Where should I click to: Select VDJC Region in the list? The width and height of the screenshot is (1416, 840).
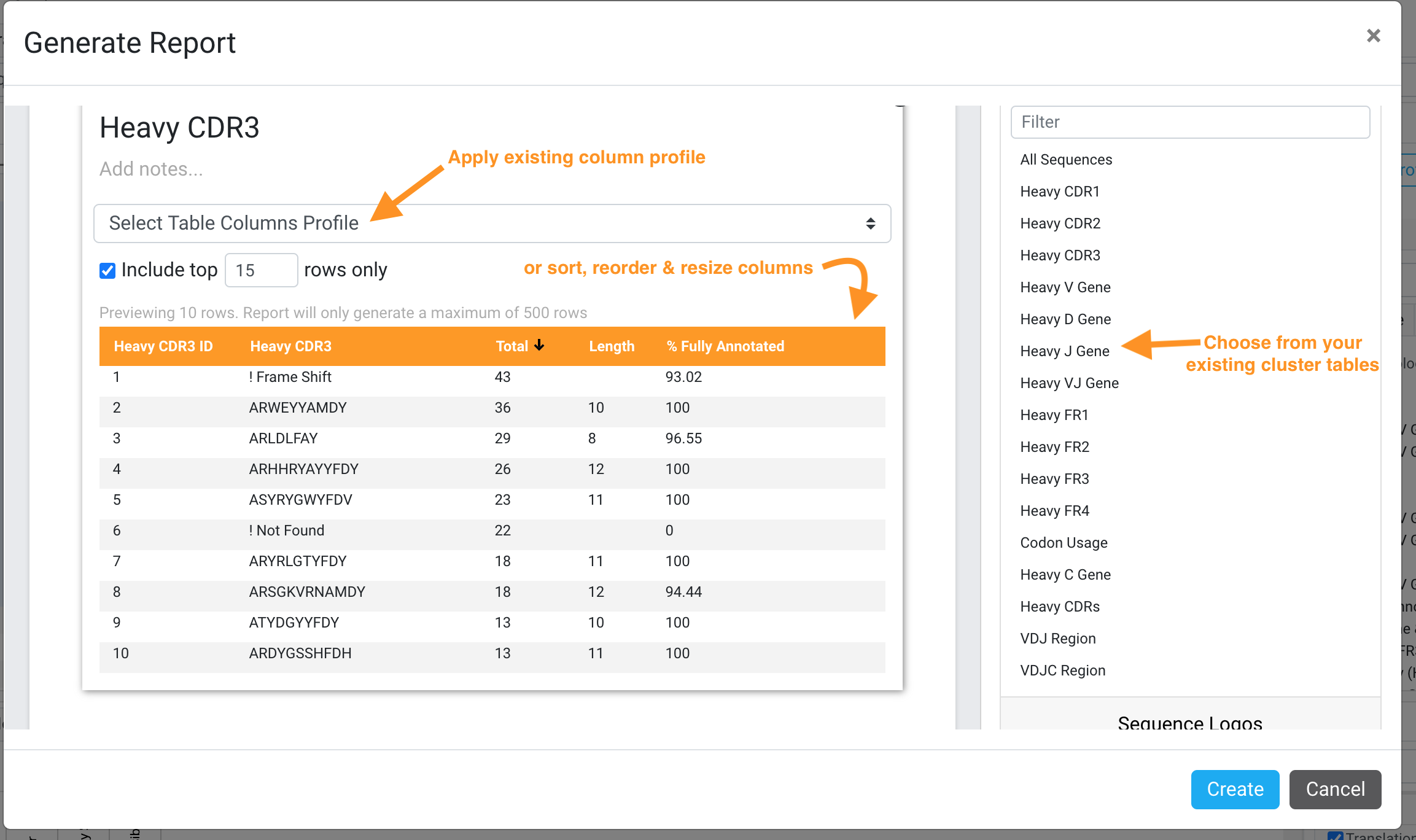1062,671
